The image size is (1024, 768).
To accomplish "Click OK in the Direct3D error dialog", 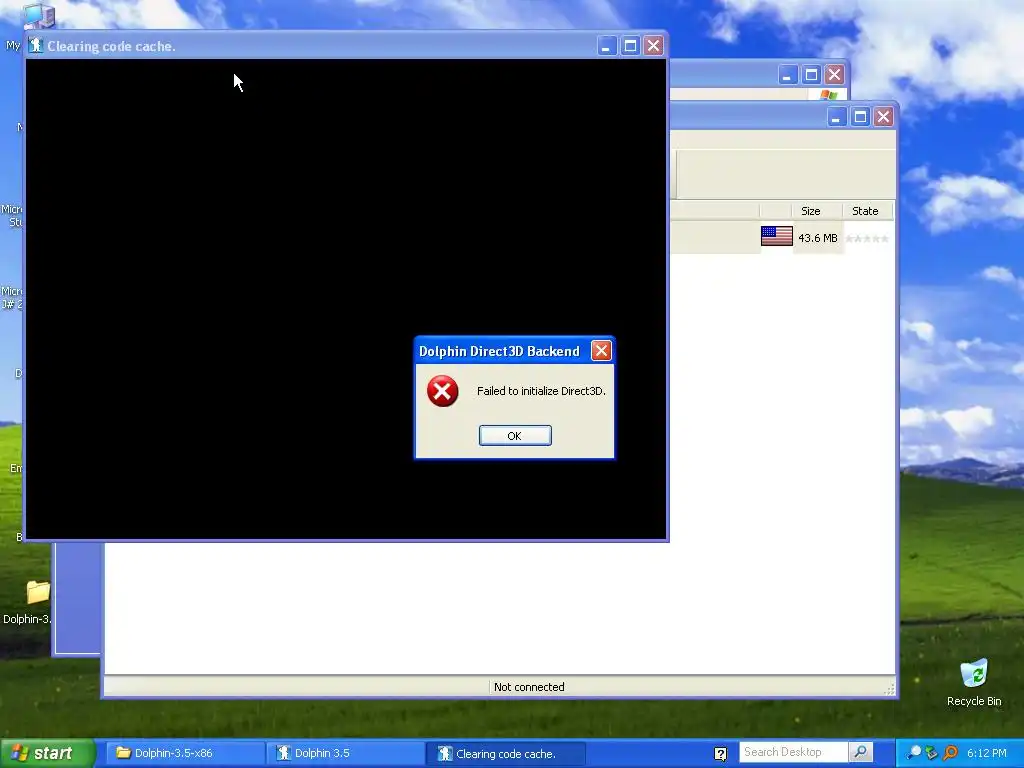I will 515,436.
